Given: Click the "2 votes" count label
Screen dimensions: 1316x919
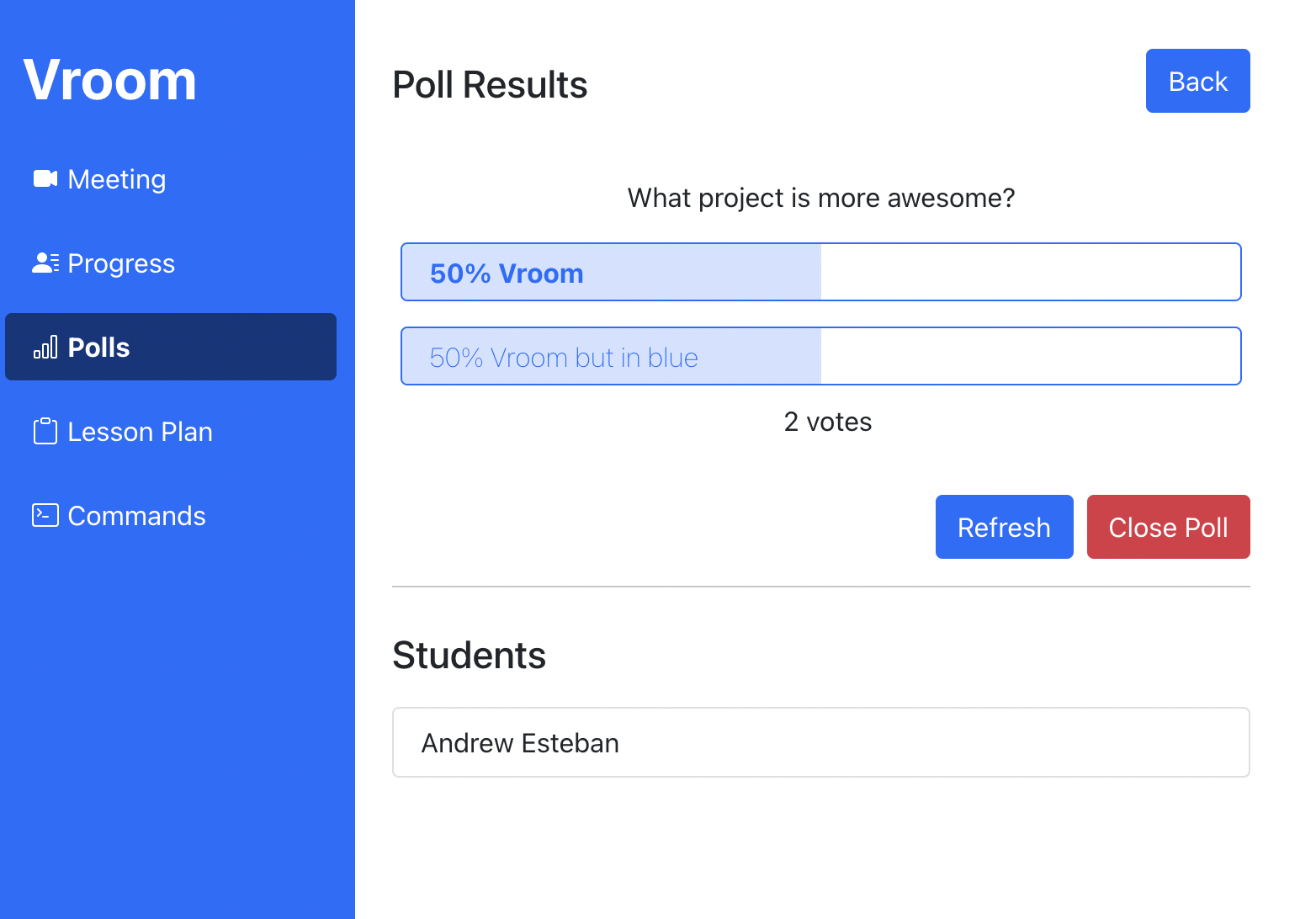Looking at the screenshot, I should pyautogui.click(x=827, y=422).
